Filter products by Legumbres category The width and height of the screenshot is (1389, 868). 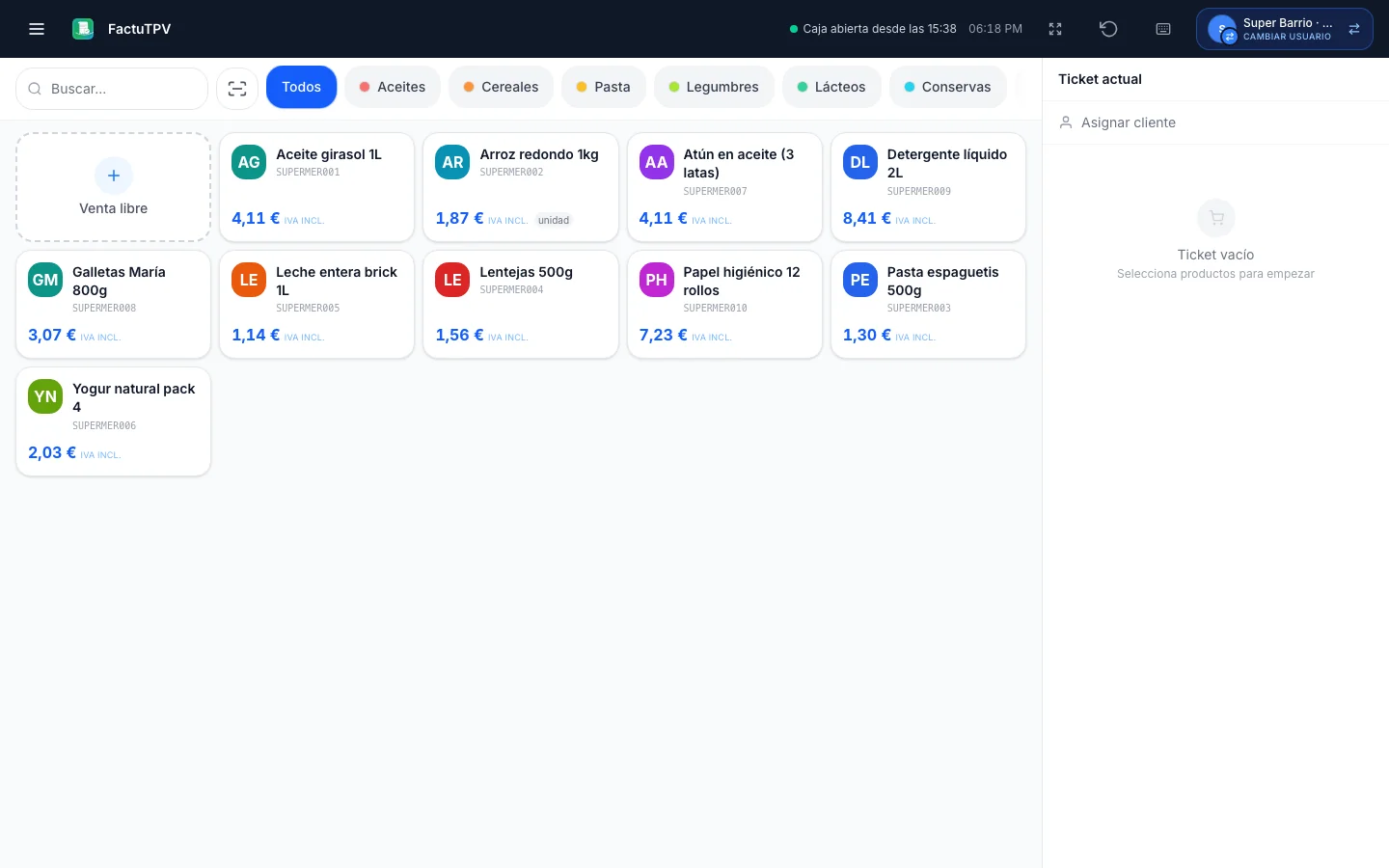(x=714, y=87)
